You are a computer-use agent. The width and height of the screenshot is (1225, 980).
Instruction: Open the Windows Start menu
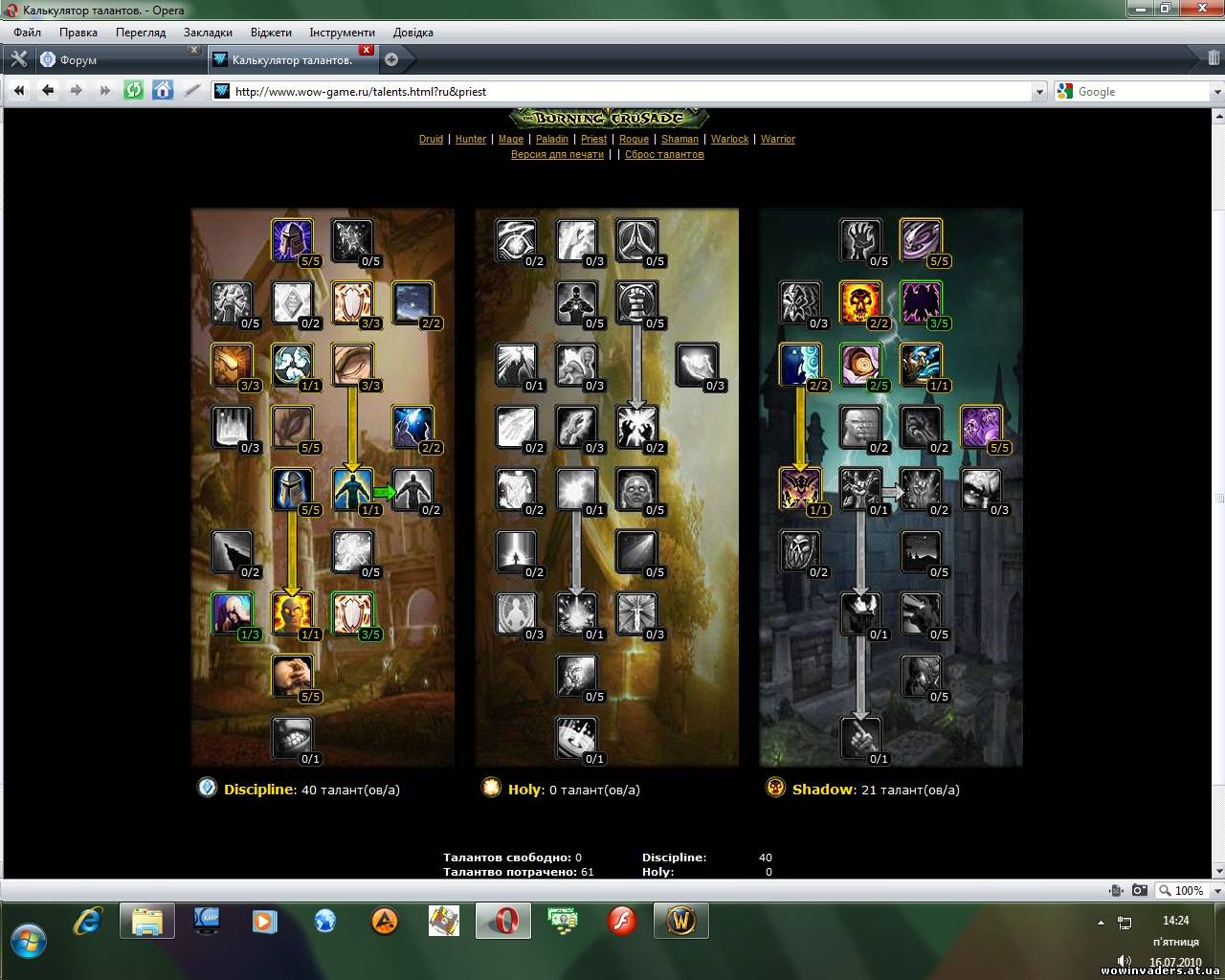27,942
